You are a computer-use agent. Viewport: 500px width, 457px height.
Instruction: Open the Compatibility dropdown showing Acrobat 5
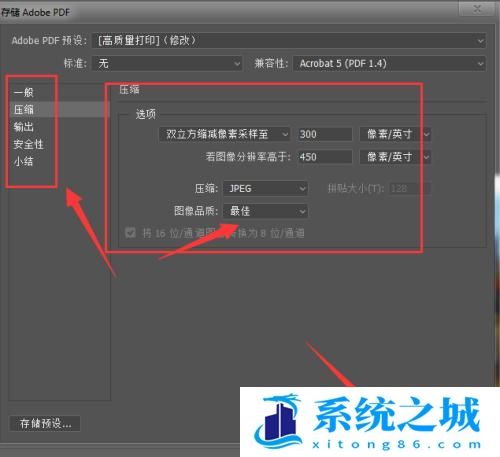(389, 63)
